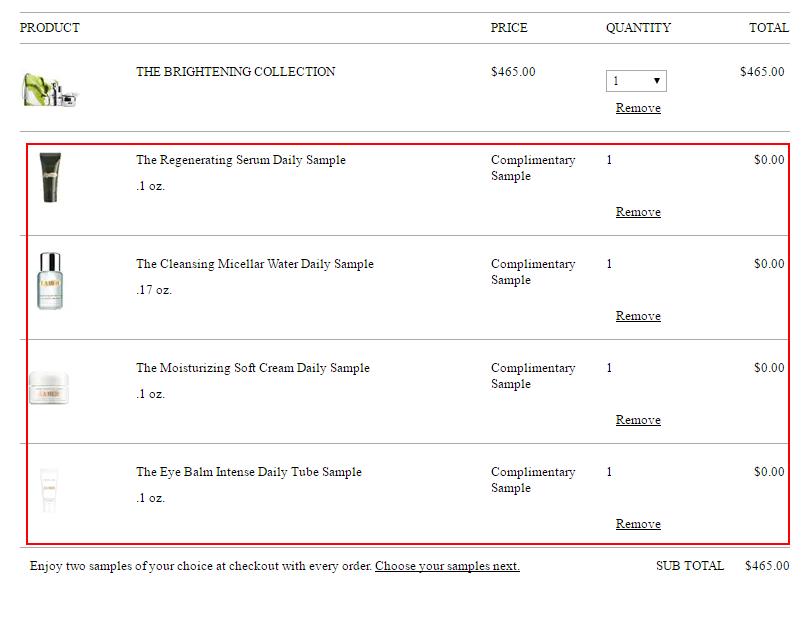Select The Moisturizing Soft Cream Daily Sample name
The height and width of the screenshot is (626, 803).
click(x=253, y=368)
